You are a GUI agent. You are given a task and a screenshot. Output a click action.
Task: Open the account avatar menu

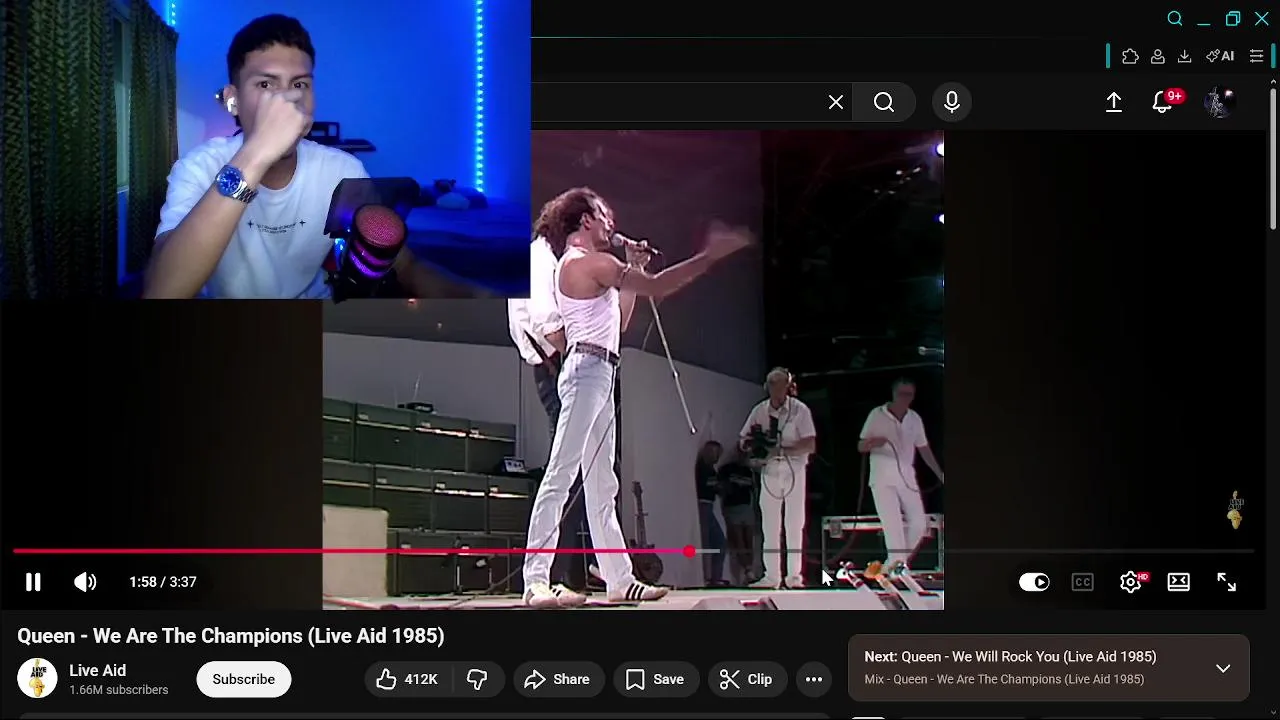coord(1219,102)
